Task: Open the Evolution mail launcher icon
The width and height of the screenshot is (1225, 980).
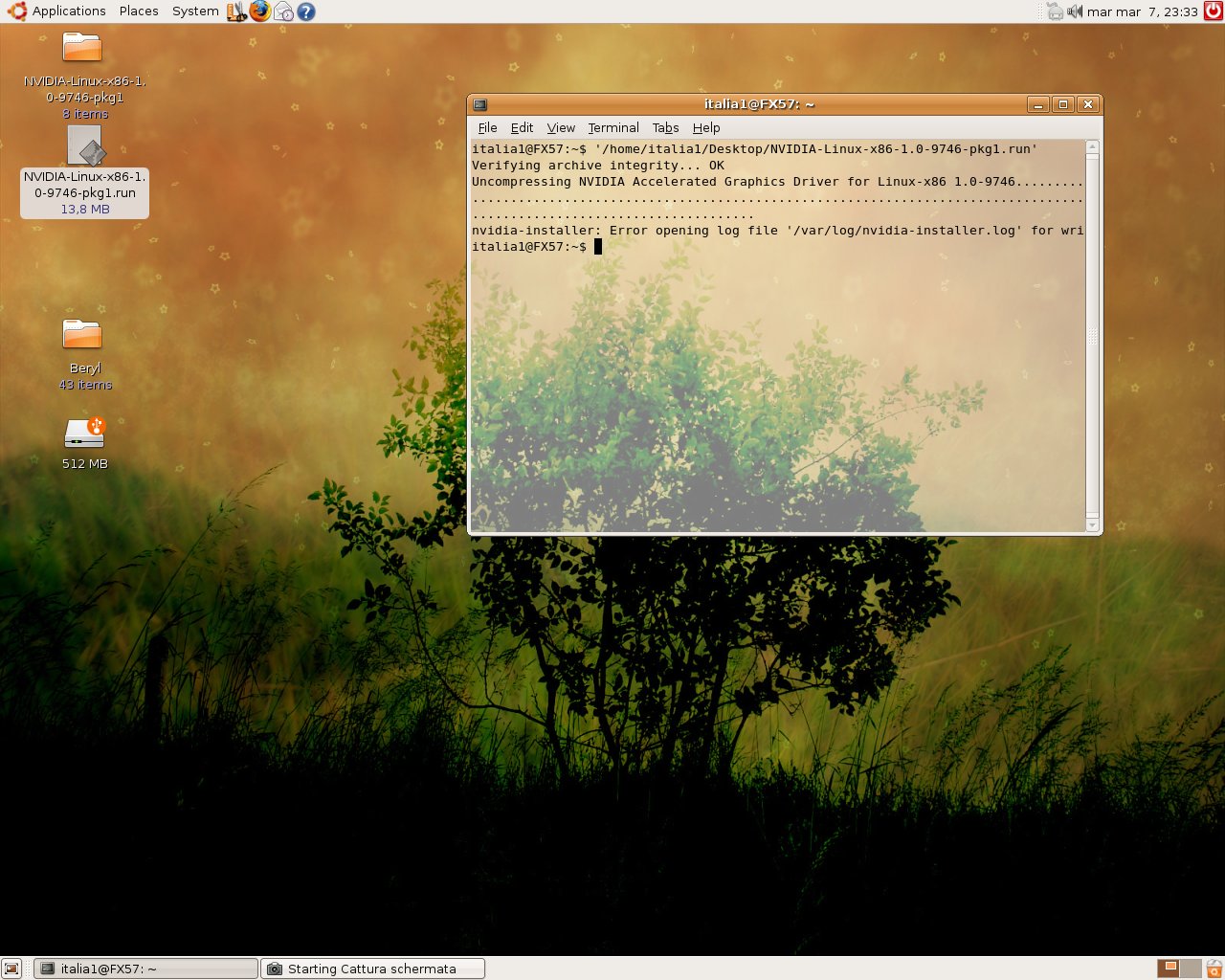Action: pos(283,11)
